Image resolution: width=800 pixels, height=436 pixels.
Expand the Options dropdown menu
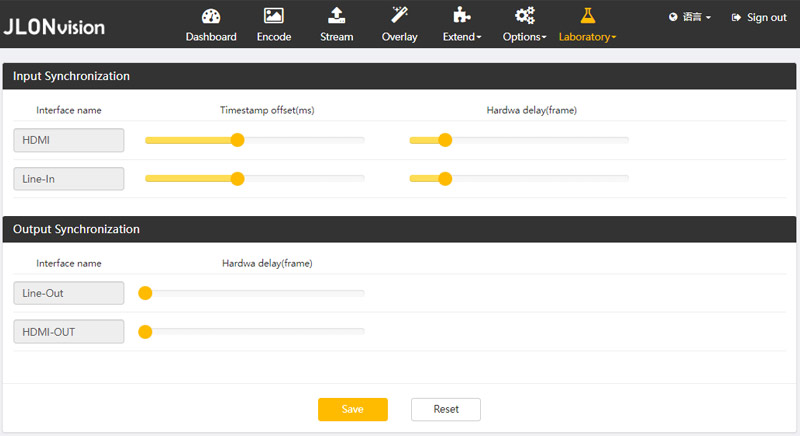click(x=524, y=37)
